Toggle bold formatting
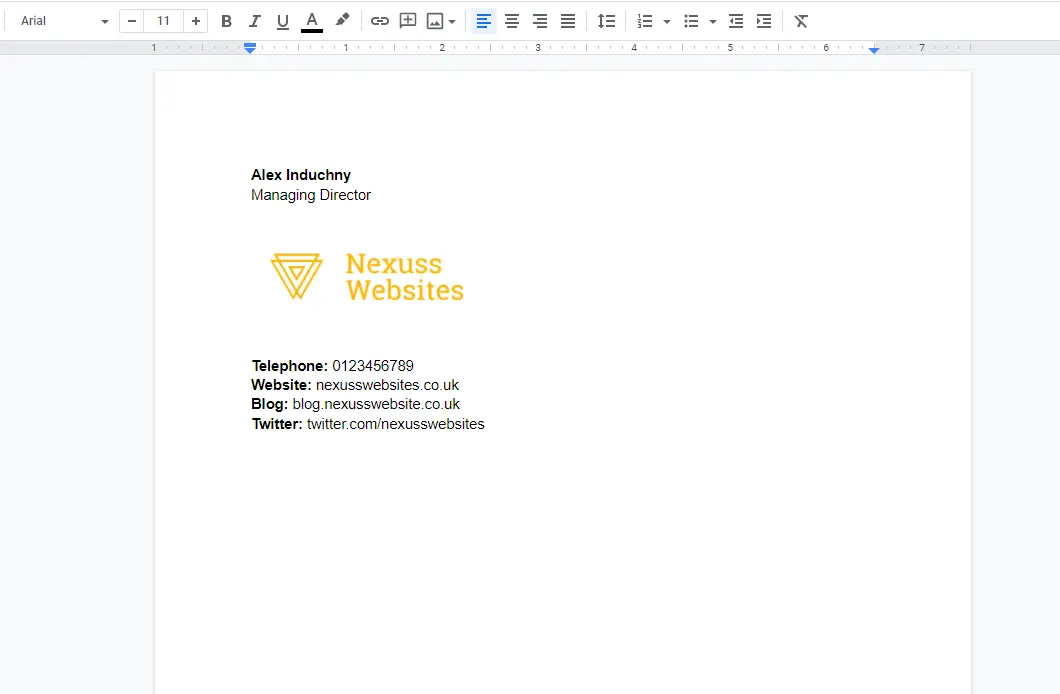This screenshot has height=694, width=1060. click(x=226, y=20)
